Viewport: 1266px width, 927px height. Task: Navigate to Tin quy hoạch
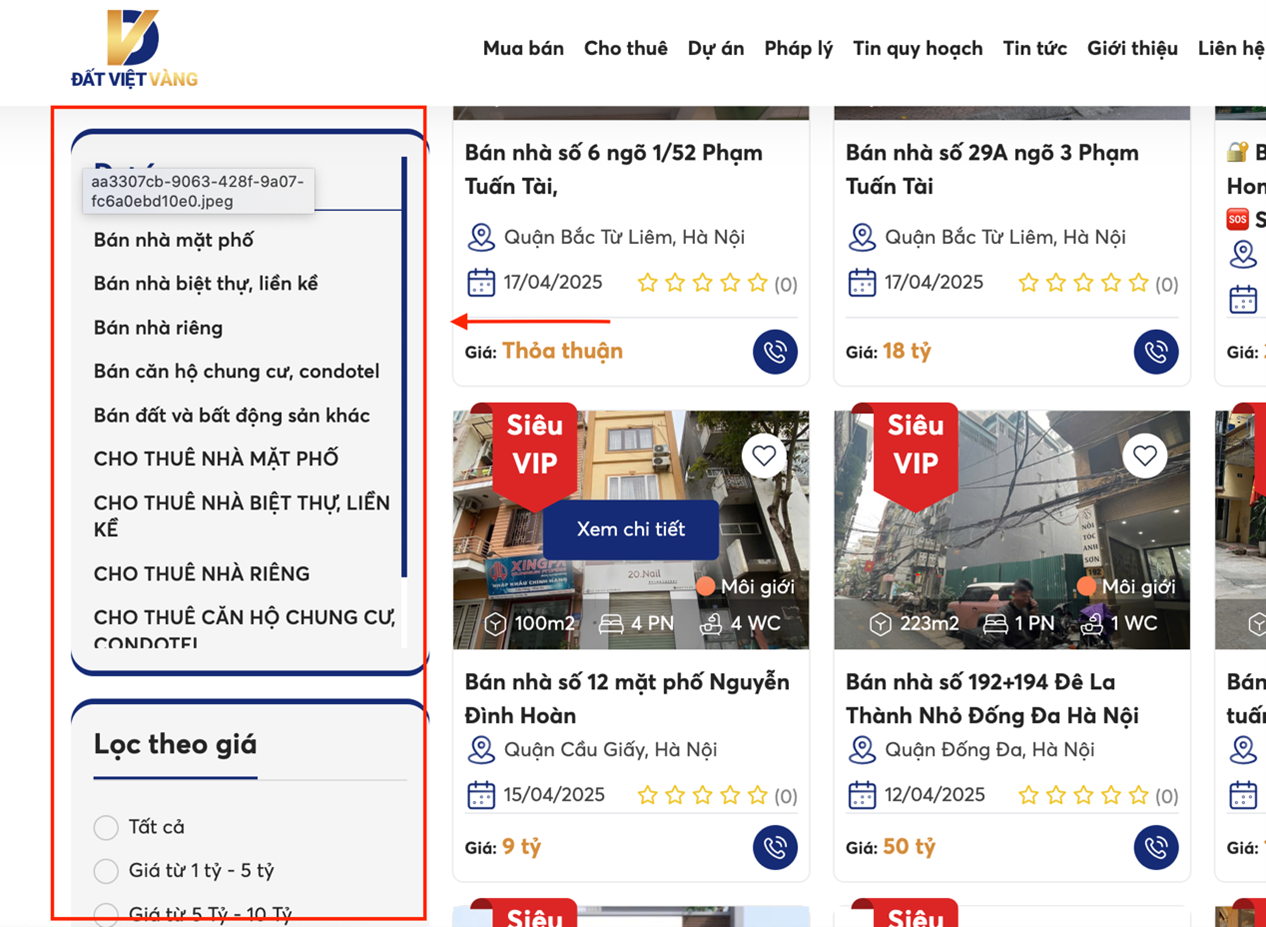click(918, 48)
